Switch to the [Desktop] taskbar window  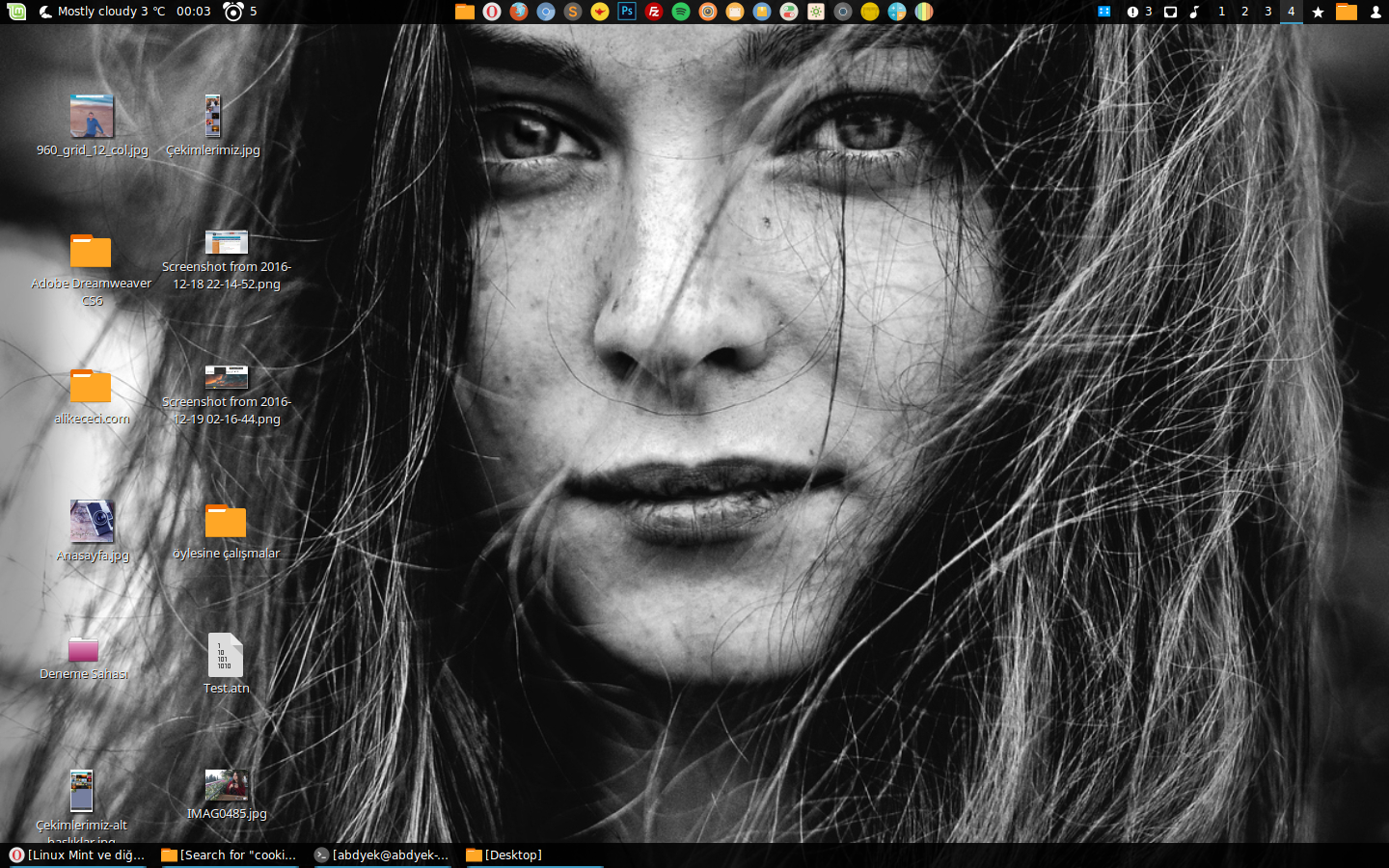(x=534, y=855)
